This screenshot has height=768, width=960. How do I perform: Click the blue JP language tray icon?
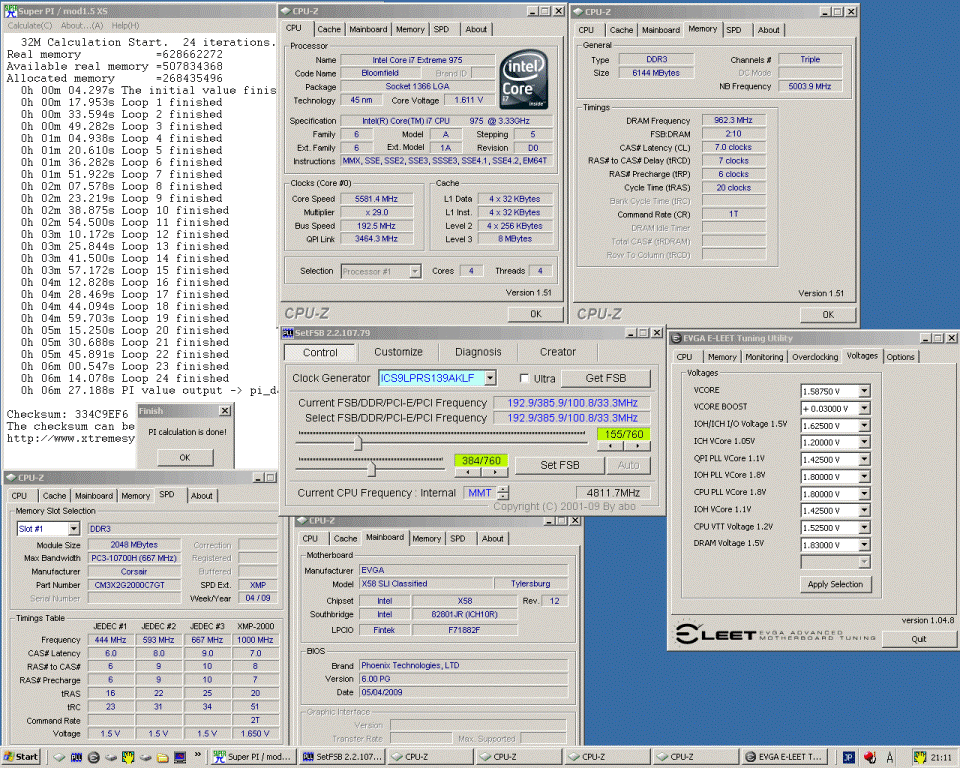pos(849,757)
